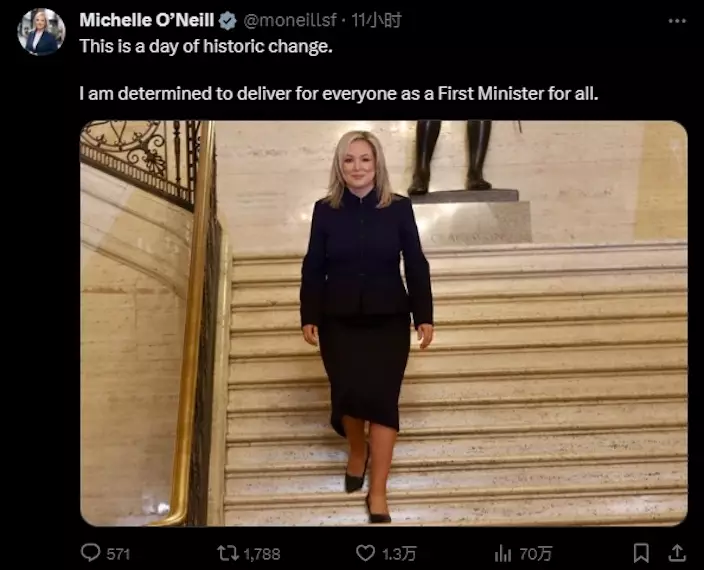This screenshot has height=570, width=704.
Task: Click the share icon on the tweet
Action: [676, 552]
